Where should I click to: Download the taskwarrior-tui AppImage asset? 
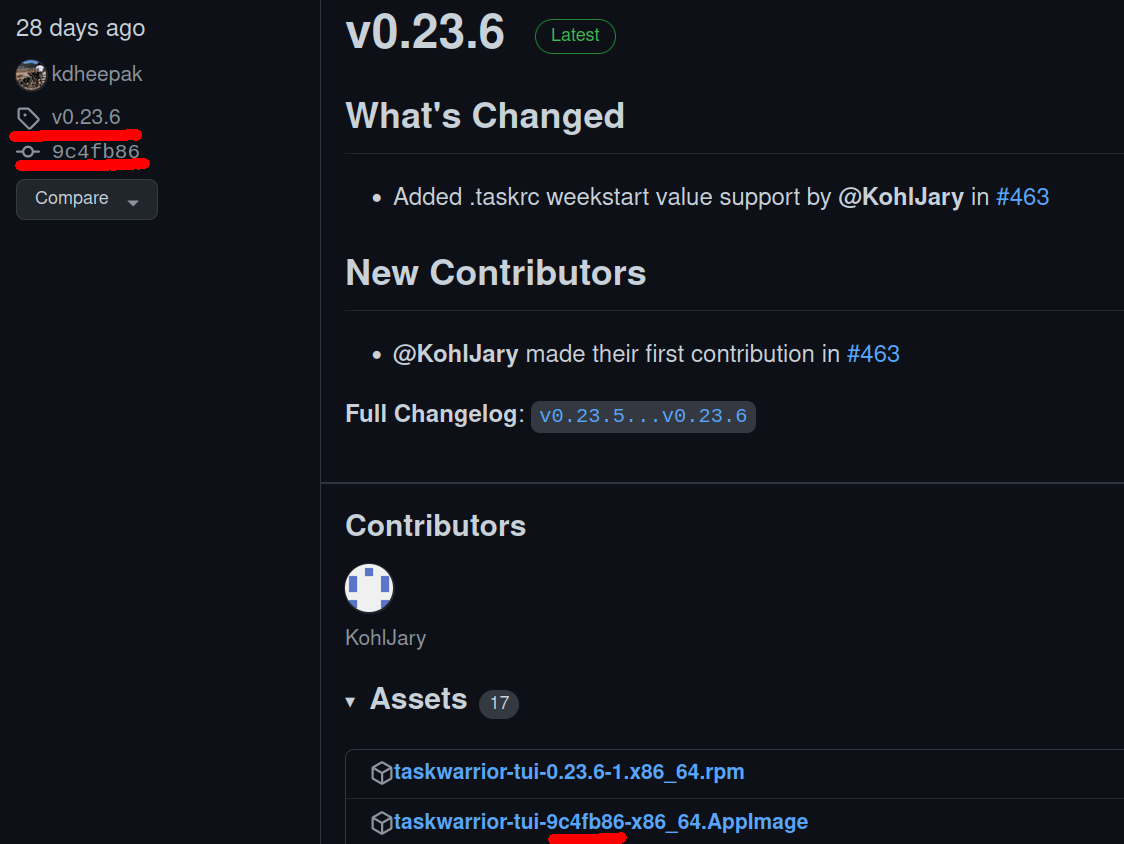coord(600,821)
